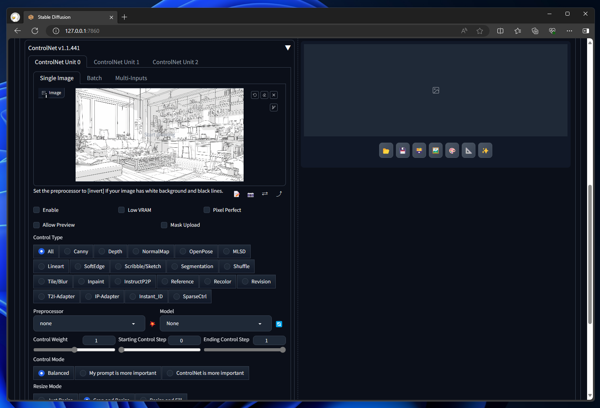Choose 'ControlNet is more important' mode
Viewport: 600px width, 408px height.
tap(205, 373)
